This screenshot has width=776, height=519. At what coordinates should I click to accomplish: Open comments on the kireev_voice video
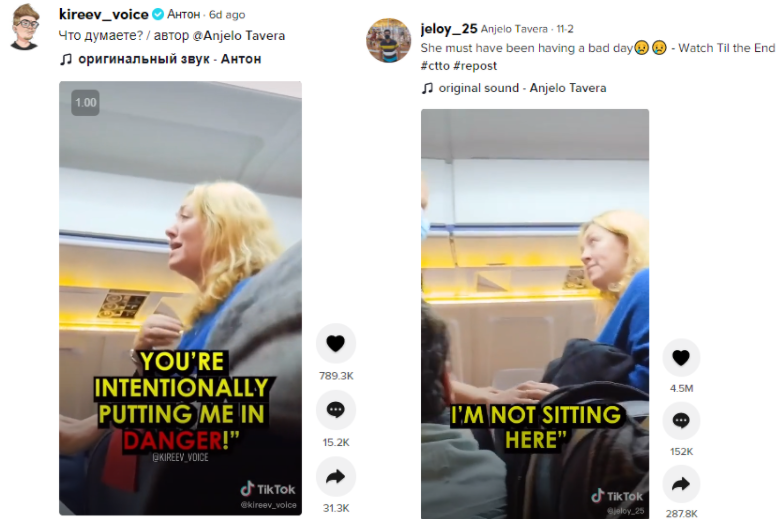336,410
